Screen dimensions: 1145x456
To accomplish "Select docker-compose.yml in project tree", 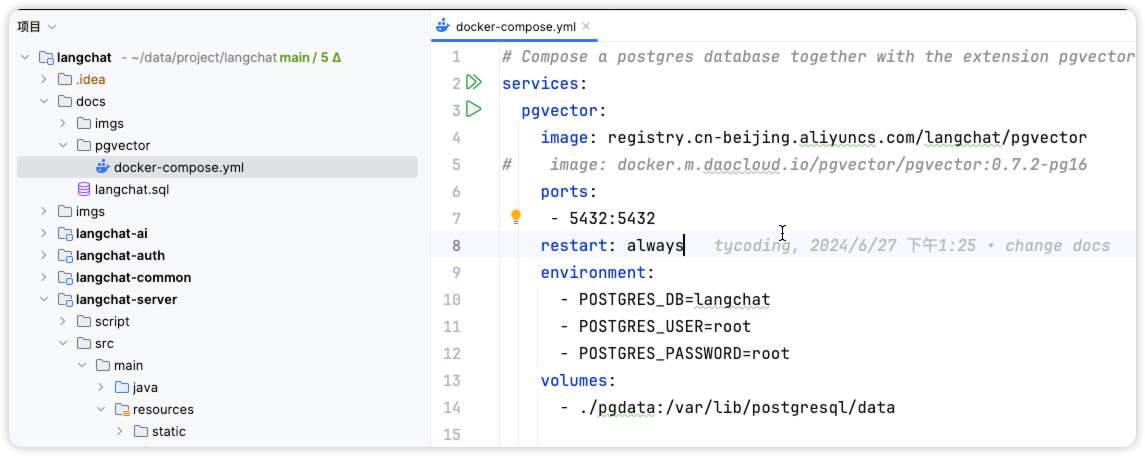I will point(178,167).
